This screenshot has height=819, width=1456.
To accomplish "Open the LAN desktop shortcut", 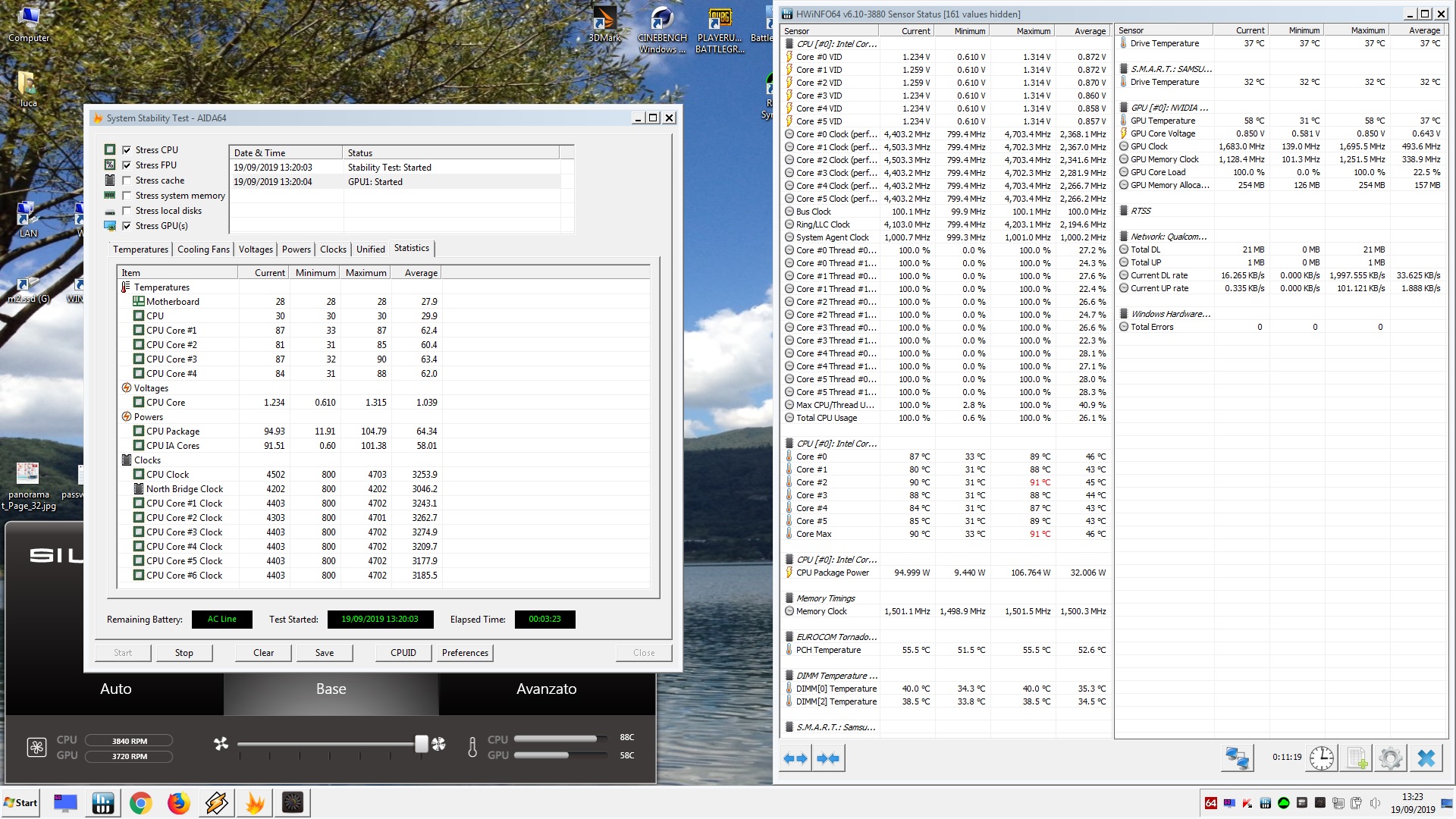I will [x=28, y=220].
